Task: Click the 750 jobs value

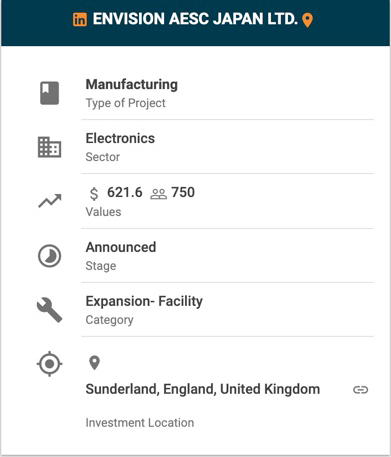Action: click(183, 192)
